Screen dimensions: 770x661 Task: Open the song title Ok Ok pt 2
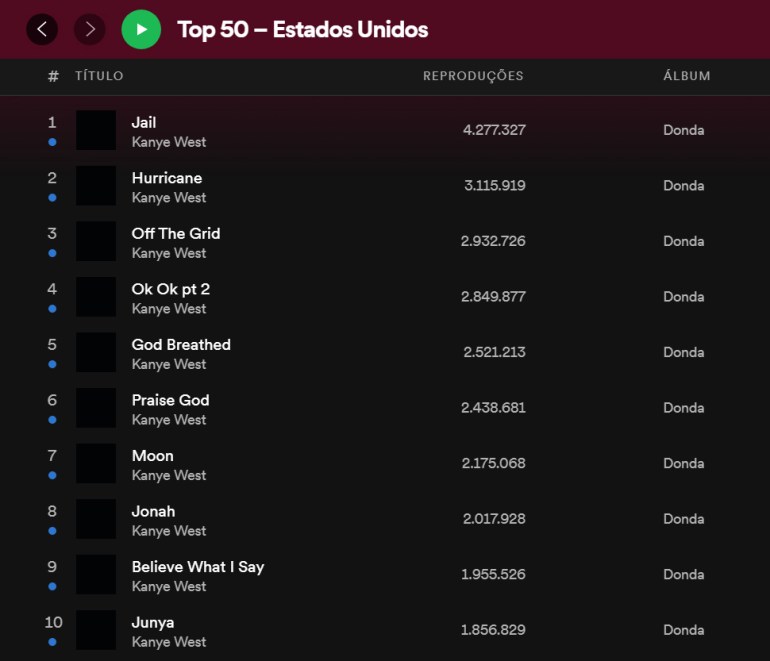[x=170, y=289]
